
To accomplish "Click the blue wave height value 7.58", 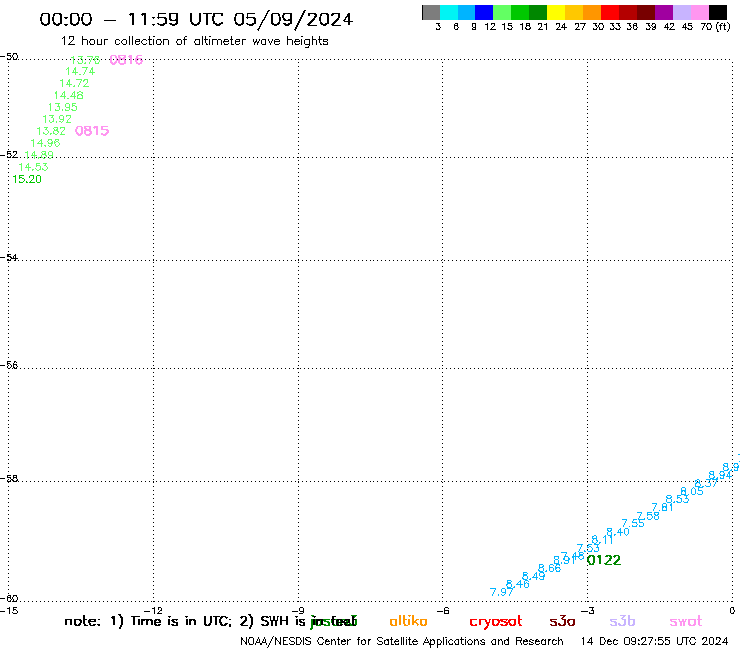I will (648, 516).
